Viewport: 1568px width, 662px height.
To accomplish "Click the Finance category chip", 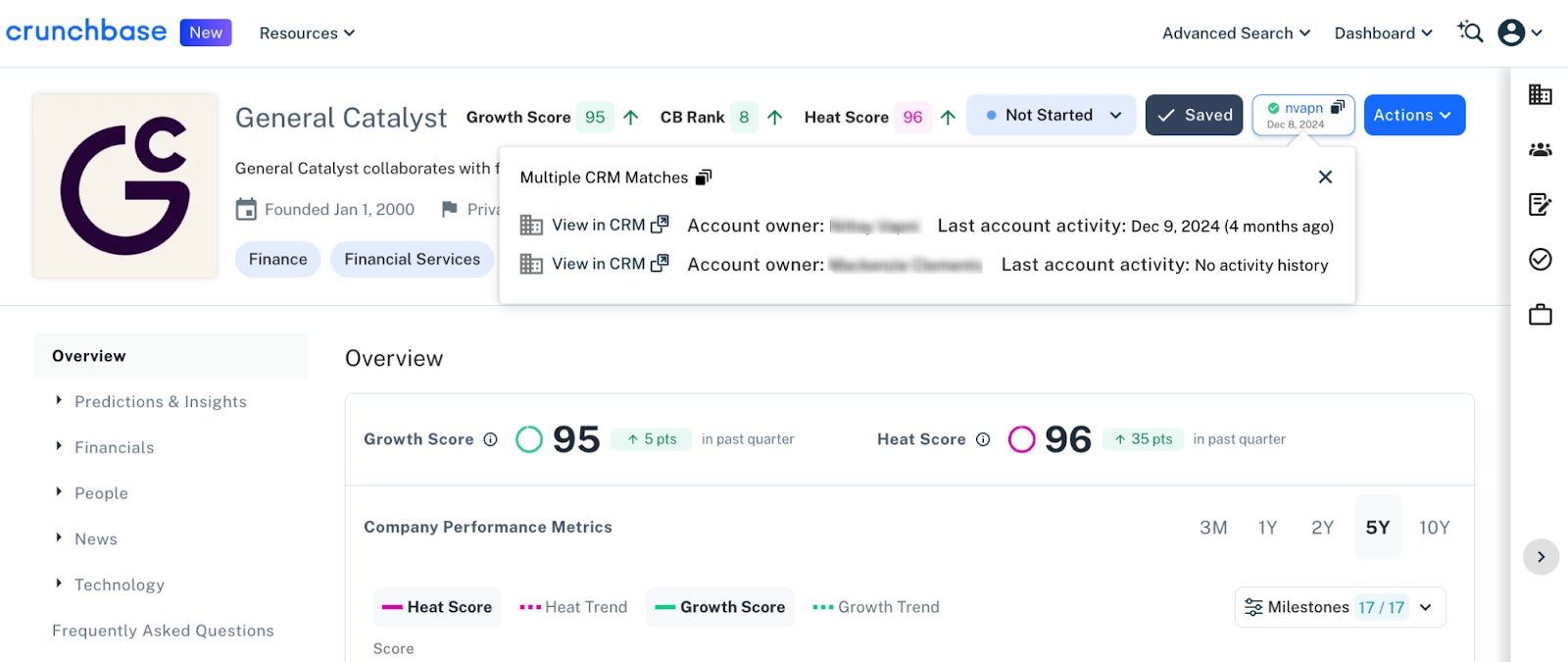I will coord(278,259).
